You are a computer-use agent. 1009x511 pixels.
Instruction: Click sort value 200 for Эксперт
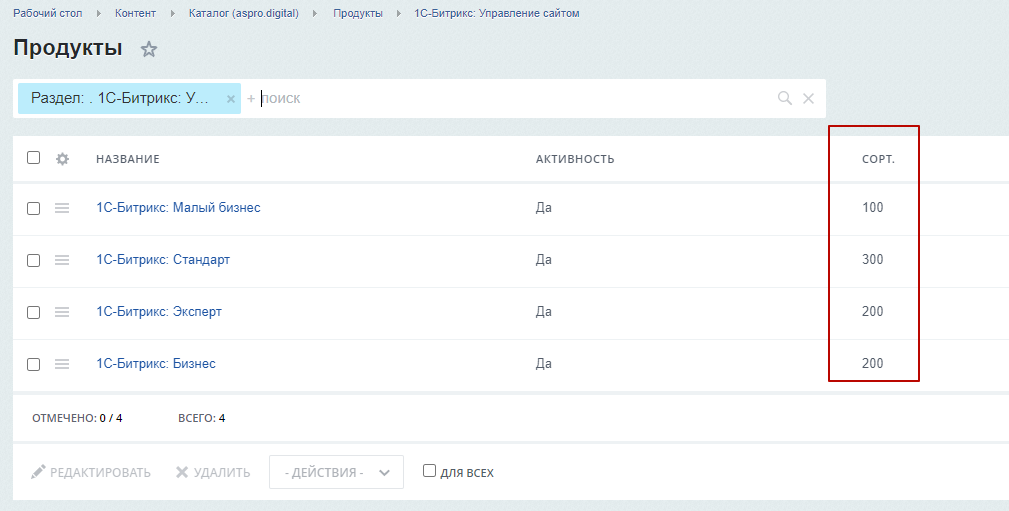[x=873, y=312]
